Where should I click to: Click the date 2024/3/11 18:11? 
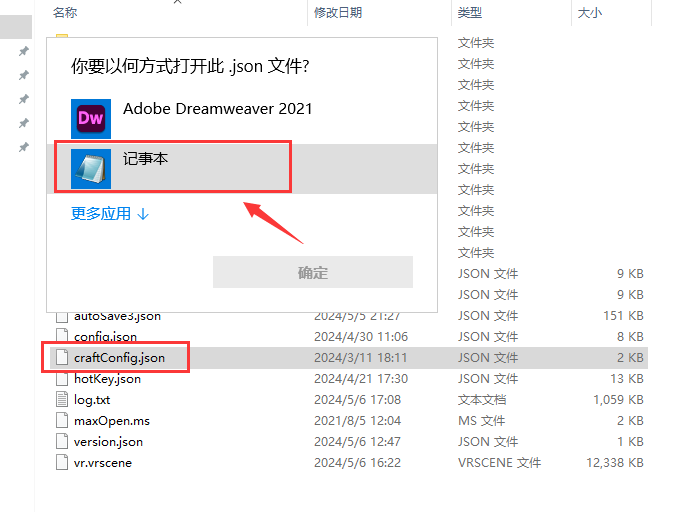coord(360,358)
